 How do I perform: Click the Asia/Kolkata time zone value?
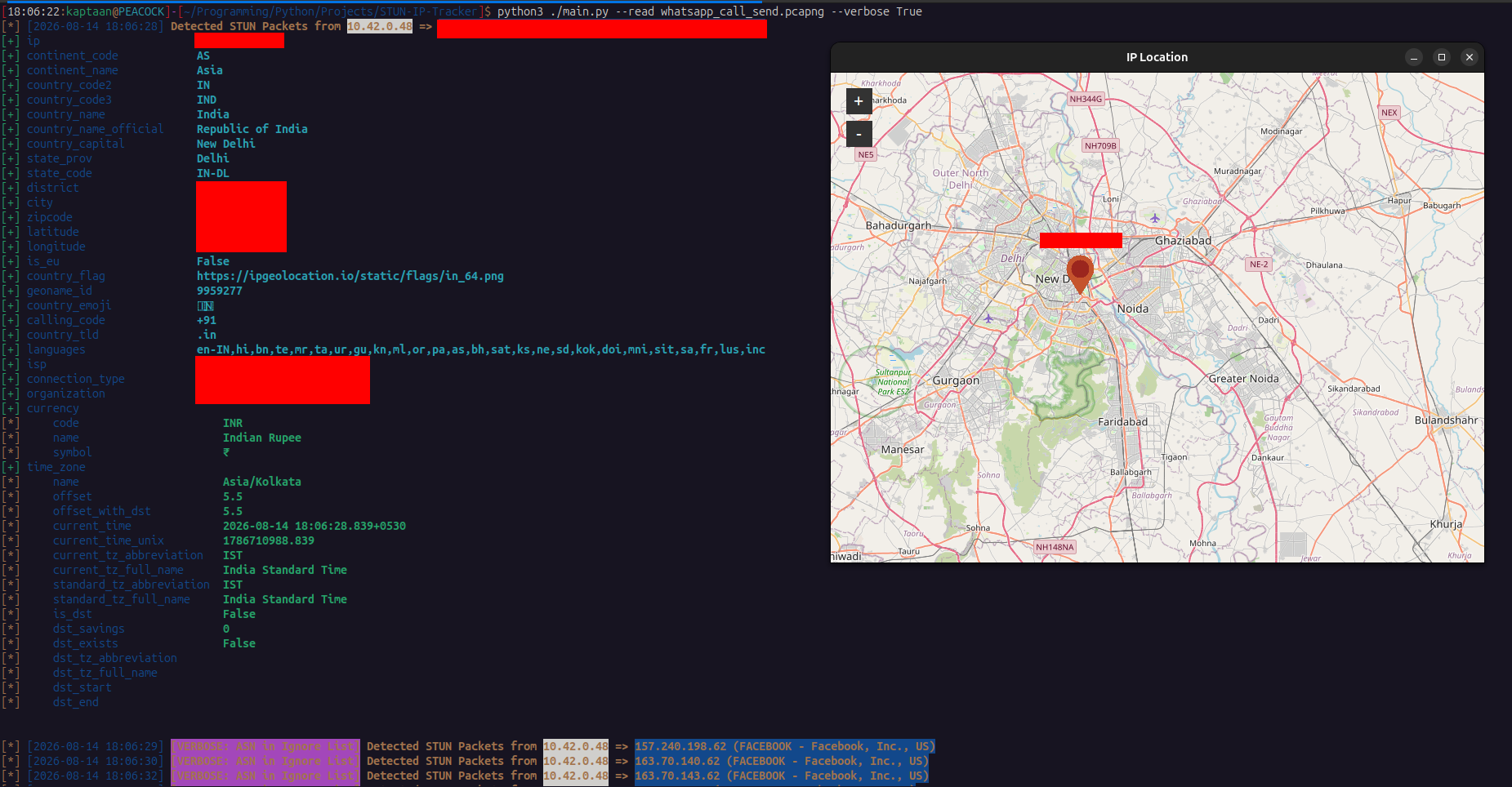[261, 482]
